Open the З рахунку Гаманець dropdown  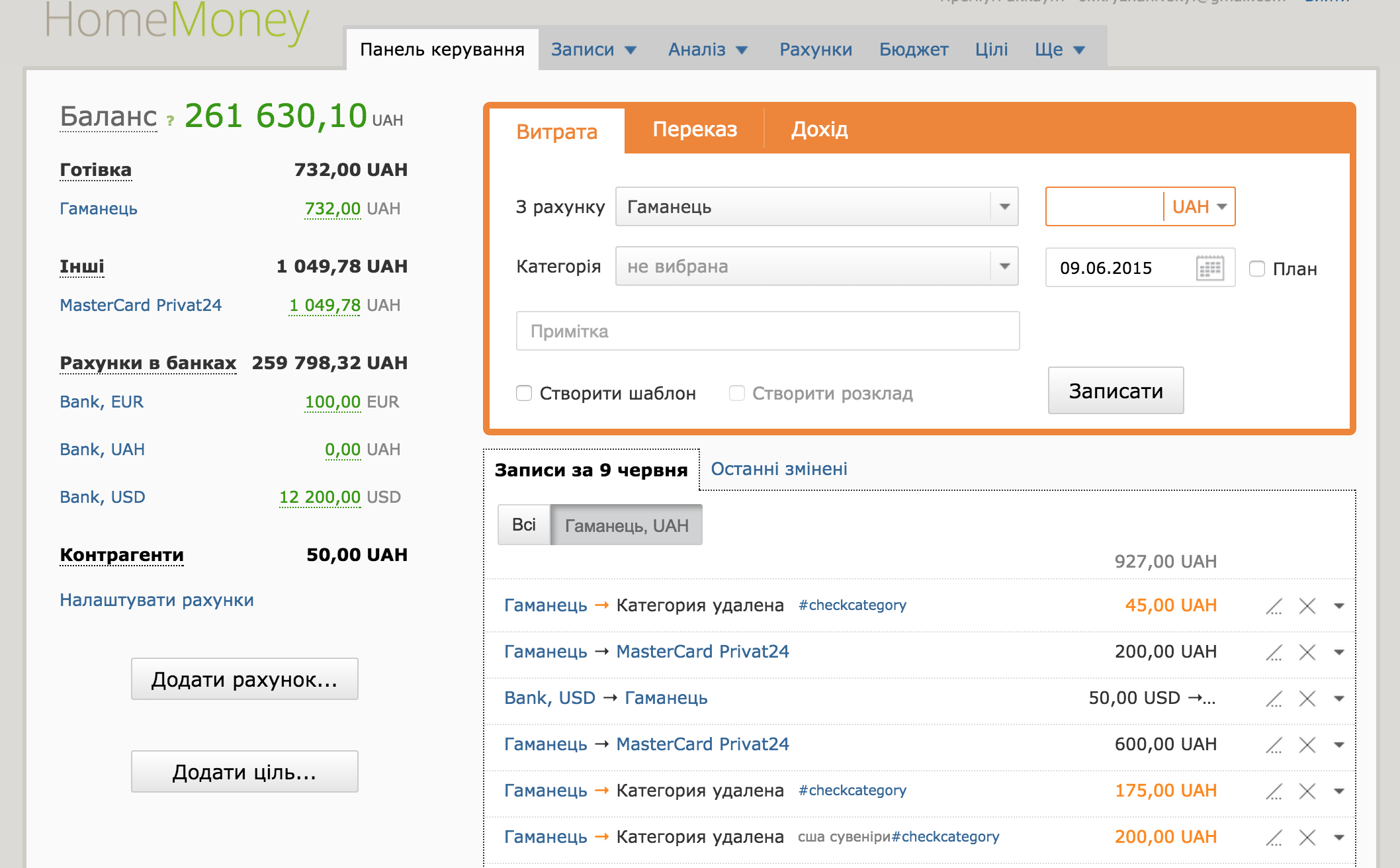point(816,206)
